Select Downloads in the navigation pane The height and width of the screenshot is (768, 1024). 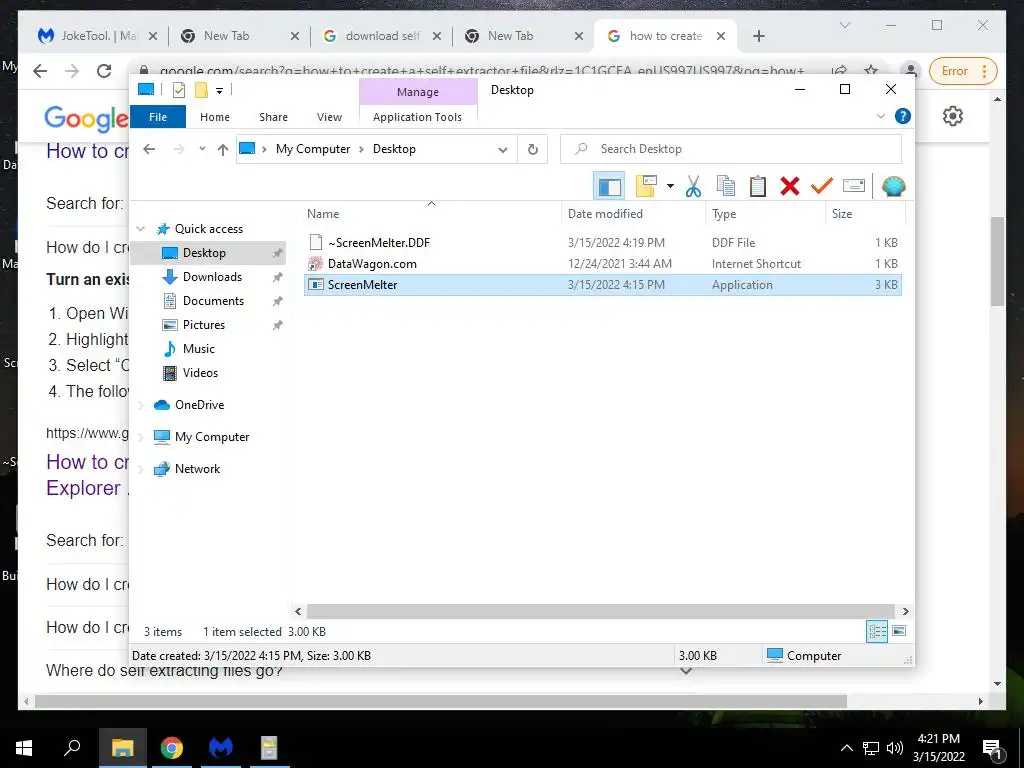point(212,277)
